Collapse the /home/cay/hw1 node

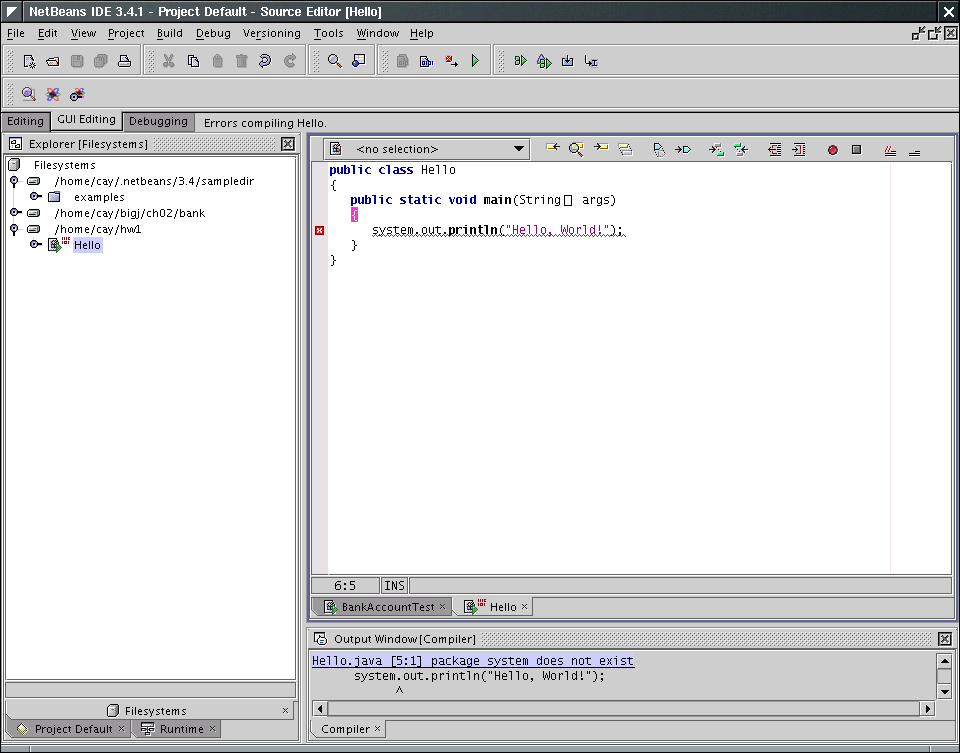pyautogui.click(x=14, y=228)
